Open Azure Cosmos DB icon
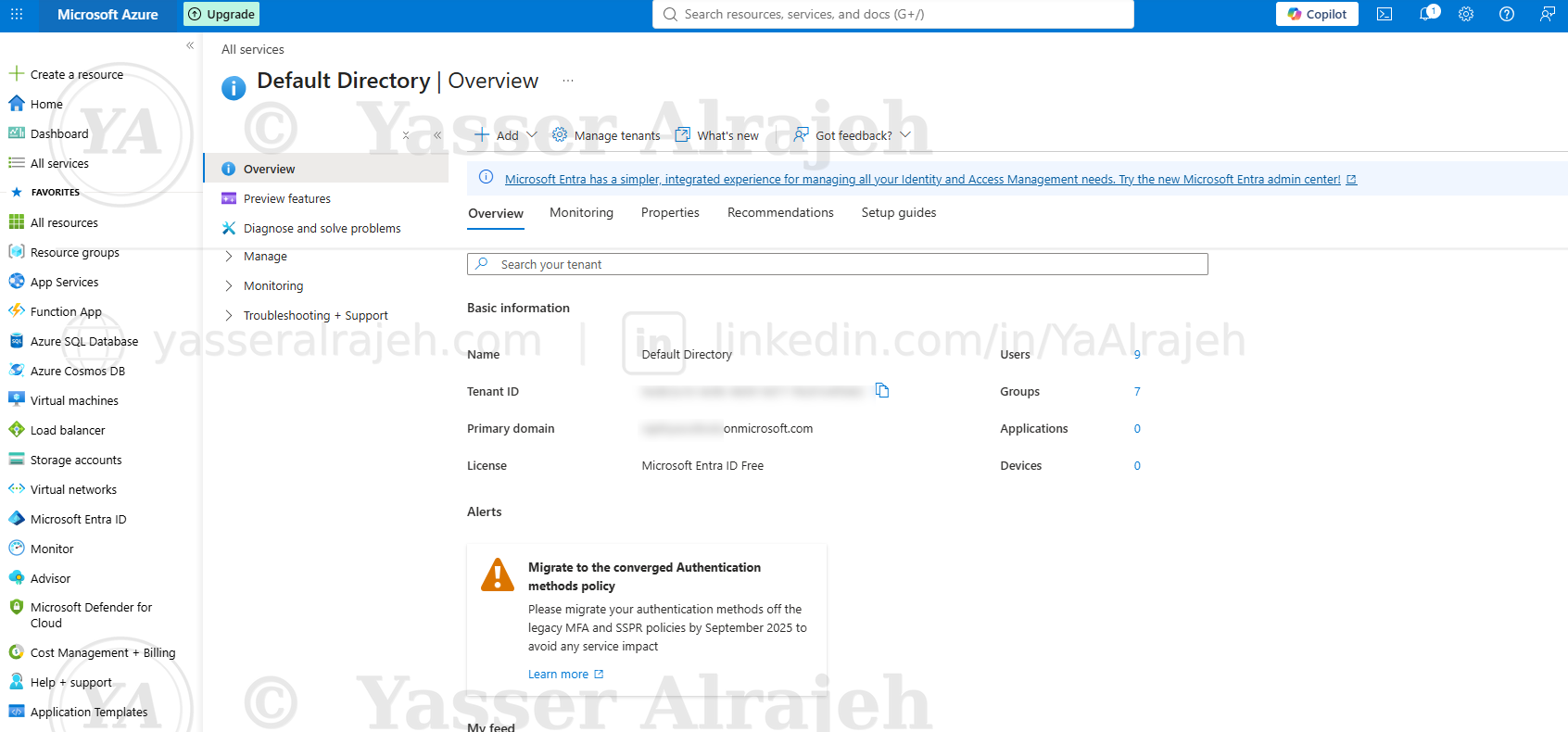1568x732 pixels. 17,371
